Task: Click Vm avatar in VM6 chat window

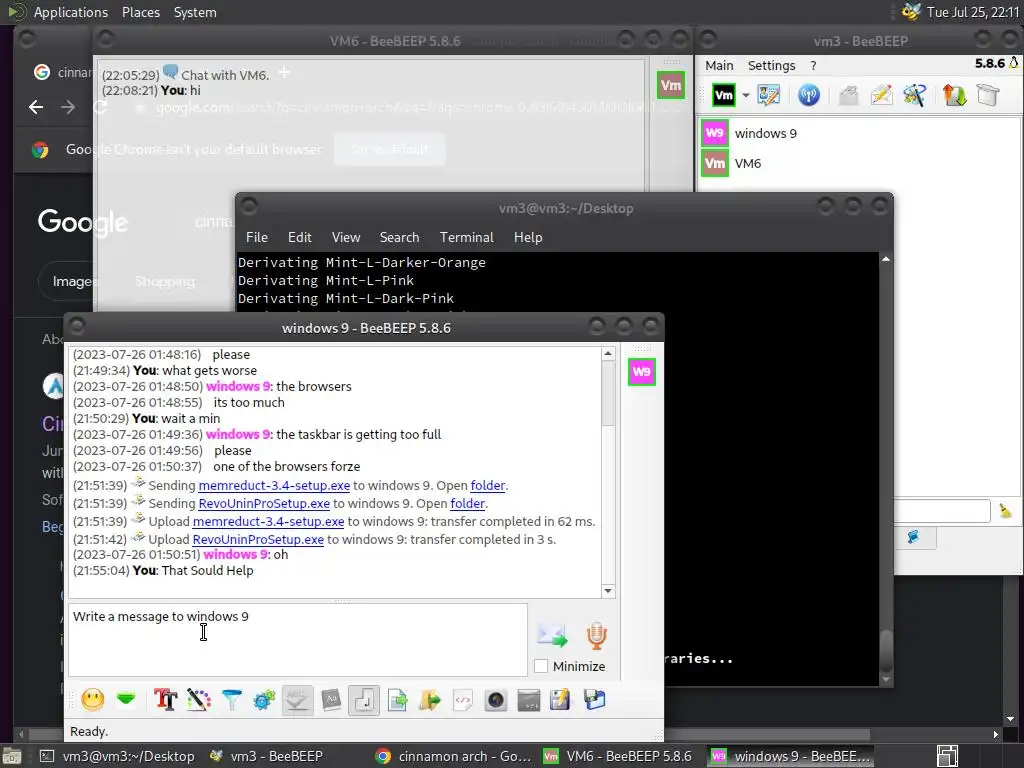Action: coord(671,86)
